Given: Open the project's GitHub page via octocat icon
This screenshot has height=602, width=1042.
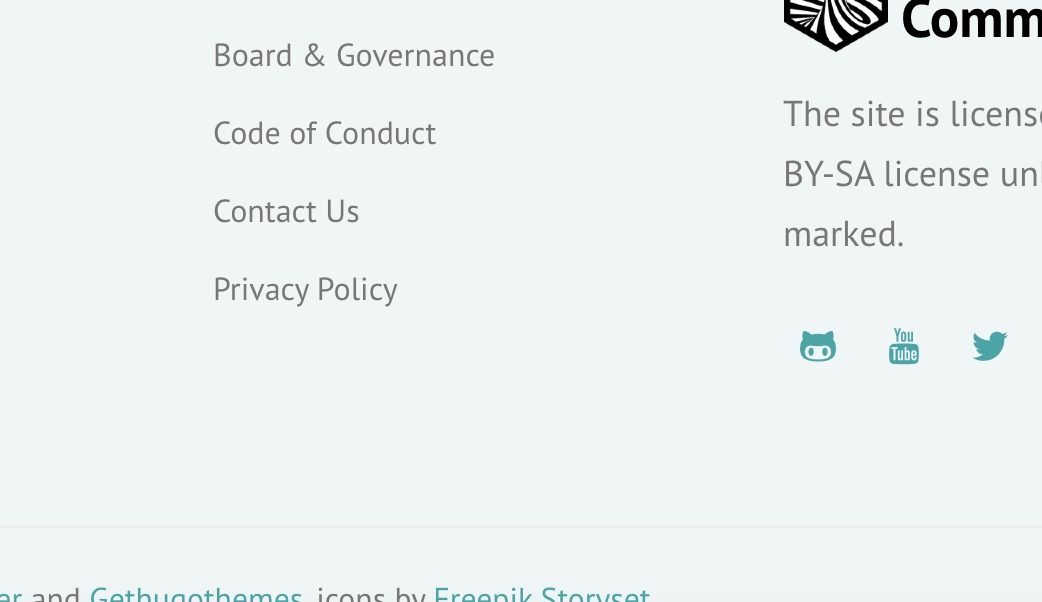Looking at the screenshot, I should point(818,345).
